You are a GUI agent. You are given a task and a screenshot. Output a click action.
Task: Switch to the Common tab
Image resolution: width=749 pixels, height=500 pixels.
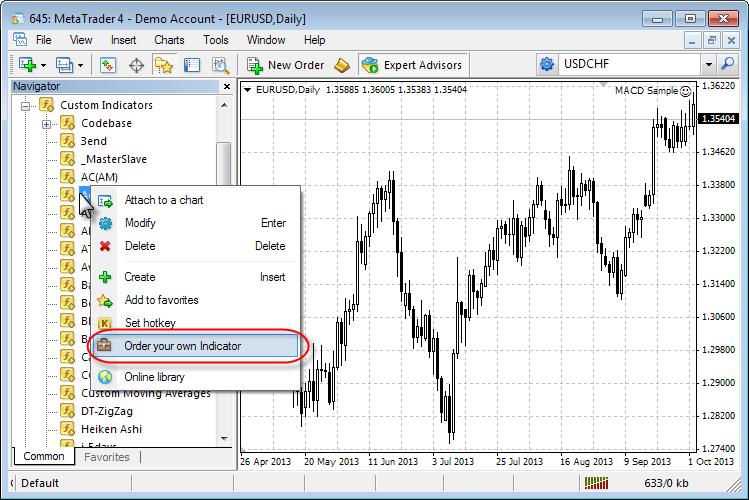pos(43,457)
